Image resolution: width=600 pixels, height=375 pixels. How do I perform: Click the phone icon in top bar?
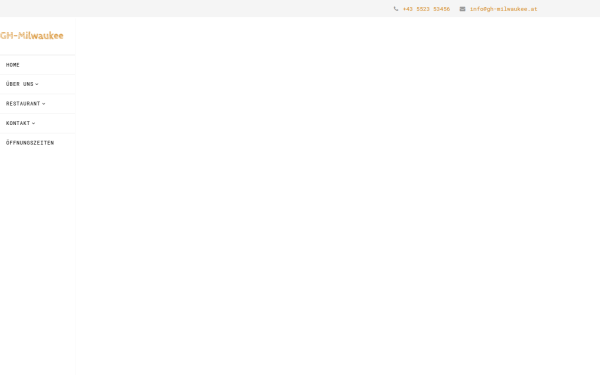click(x=396, y=9)
